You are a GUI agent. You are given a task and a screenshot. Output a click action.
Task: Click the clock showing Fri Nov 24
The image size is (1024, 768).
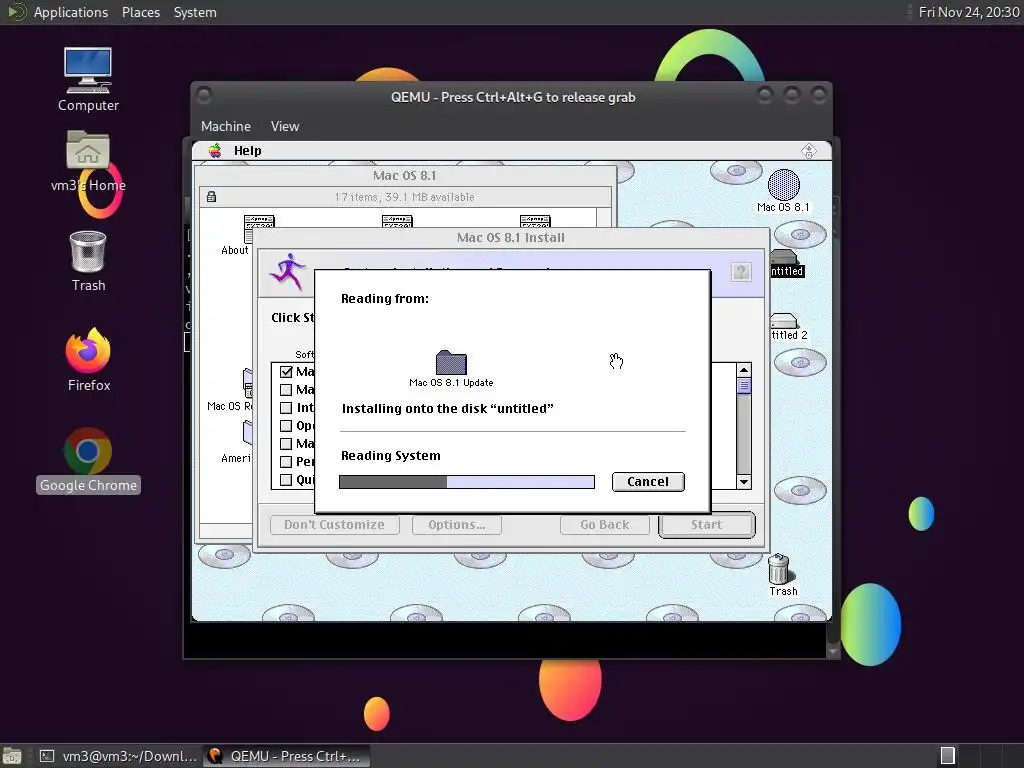[x=968, y=12]
